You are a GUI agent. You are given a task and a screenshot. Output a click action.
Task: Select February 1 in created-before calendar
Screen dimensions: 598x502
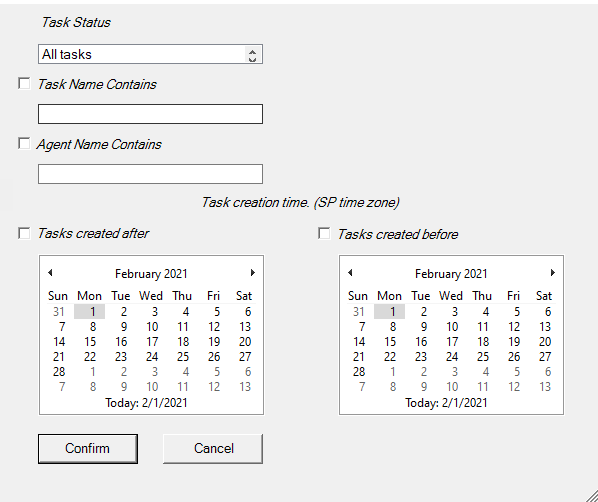pos(390,312)
